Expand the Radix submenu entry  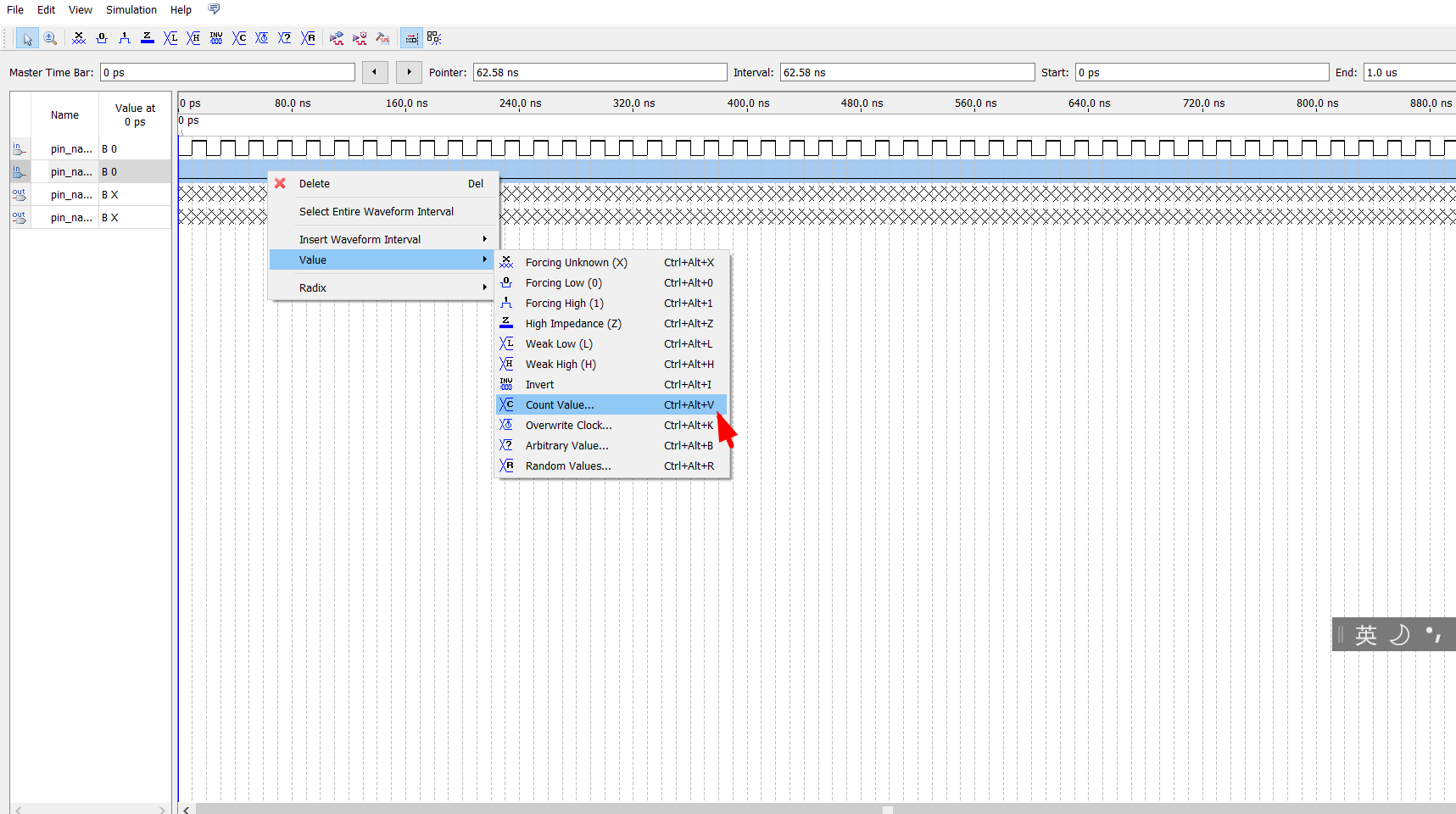pyautogui.click(x=382, y=287)
